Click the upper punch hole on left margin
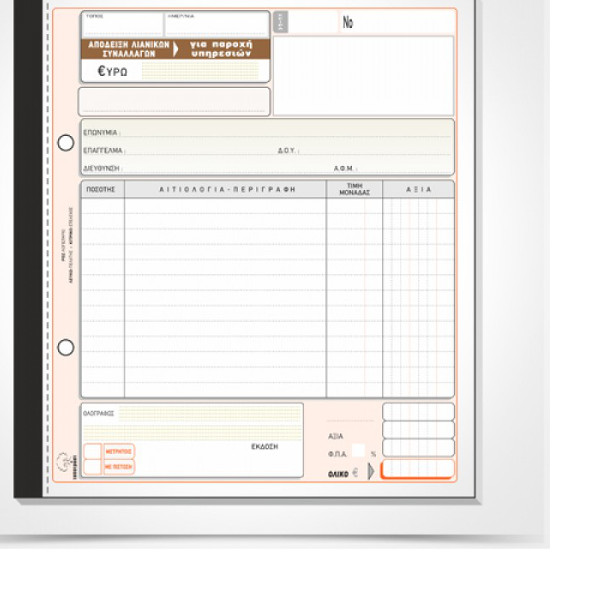The height and width of the screenshot is (600, 600). point(66,143)
